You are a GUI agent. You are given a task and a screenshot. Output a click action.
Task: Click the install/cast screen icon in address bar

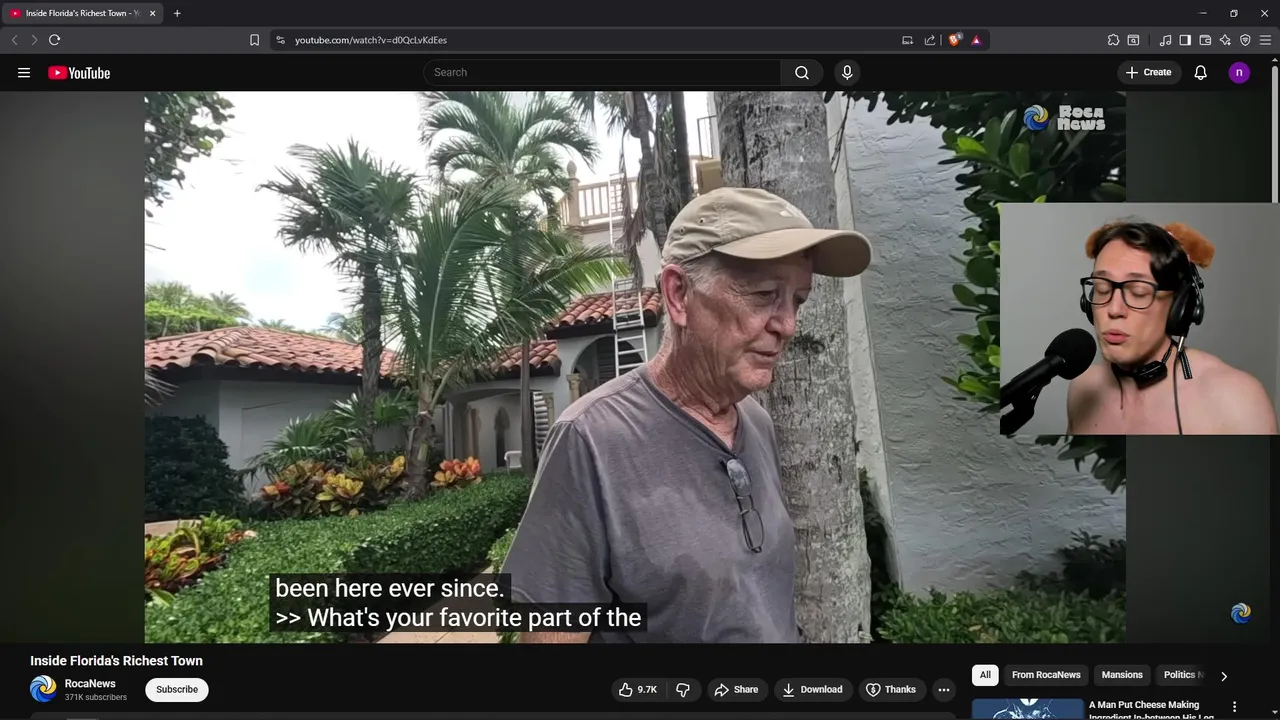click(x=907, y=40)
